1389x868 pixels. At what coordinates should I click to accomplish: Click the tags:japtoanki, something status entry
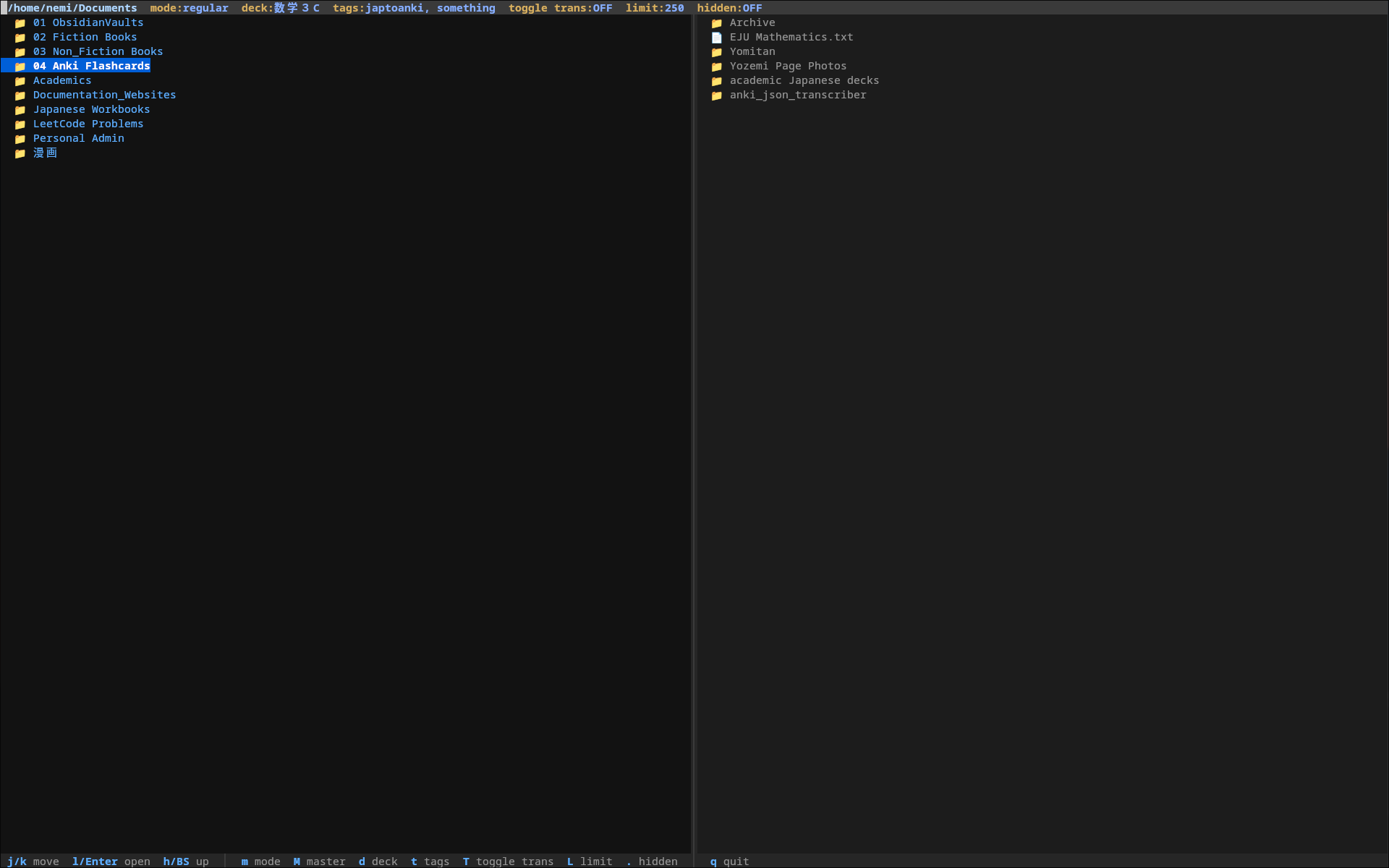point(415,8)
